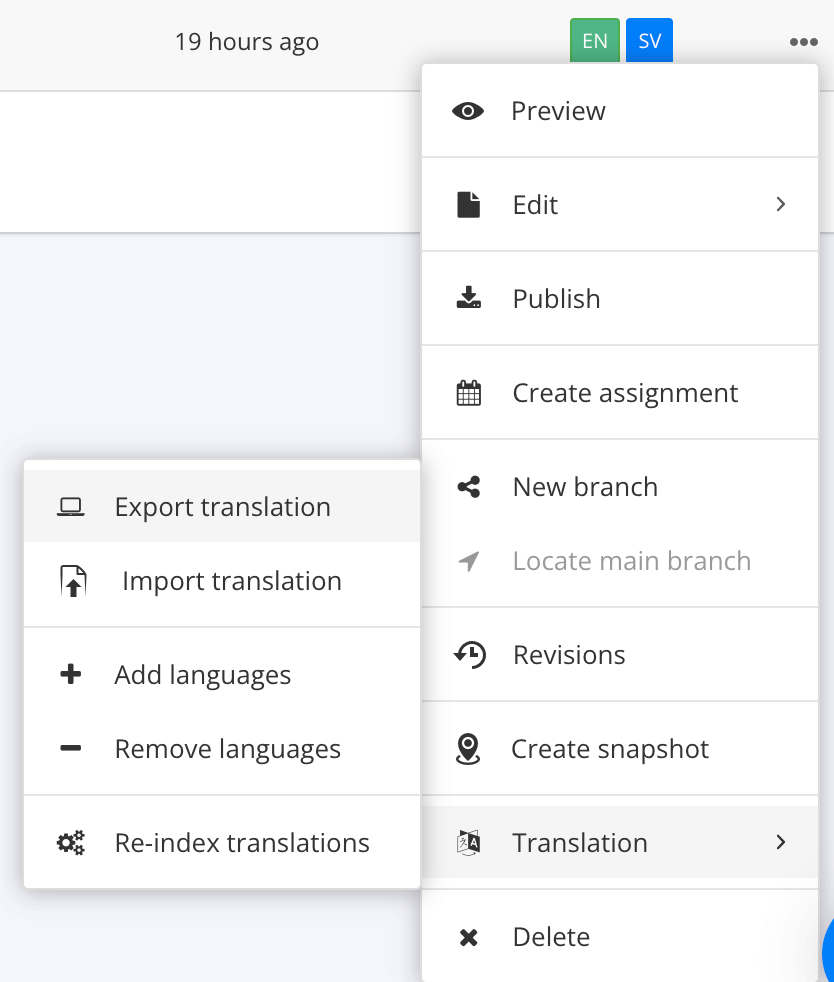Click the Revisions history clock icon

(468, 654)
